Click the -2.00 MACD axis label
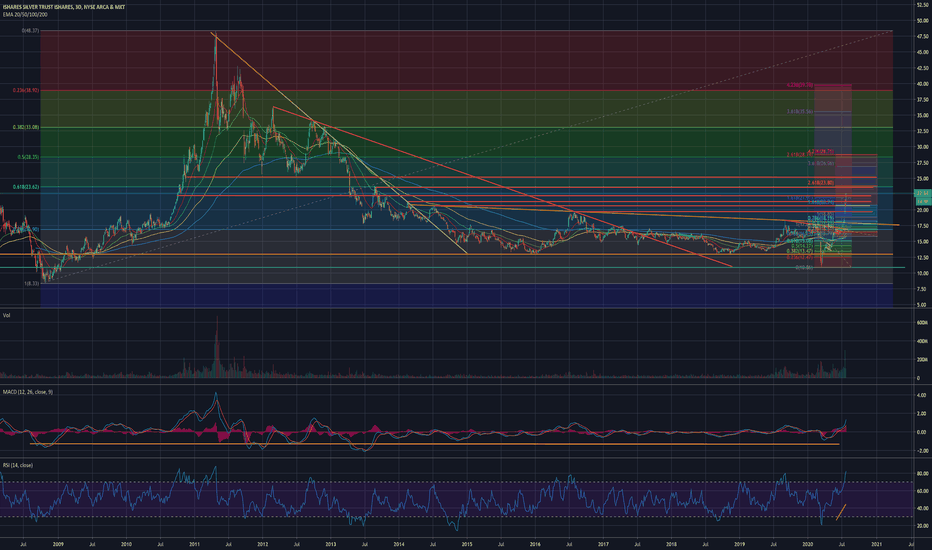 coord(922,451)
